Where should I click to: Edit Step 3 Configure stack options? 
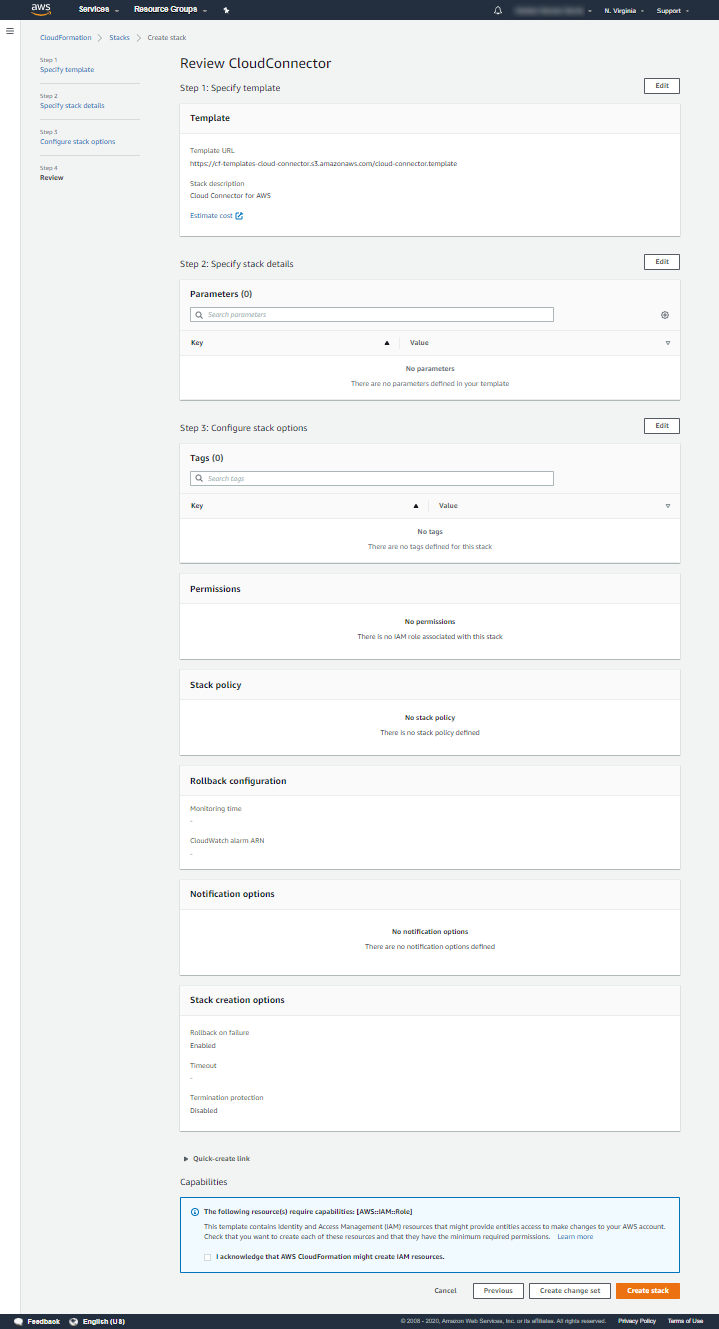[x=662, y=426]
